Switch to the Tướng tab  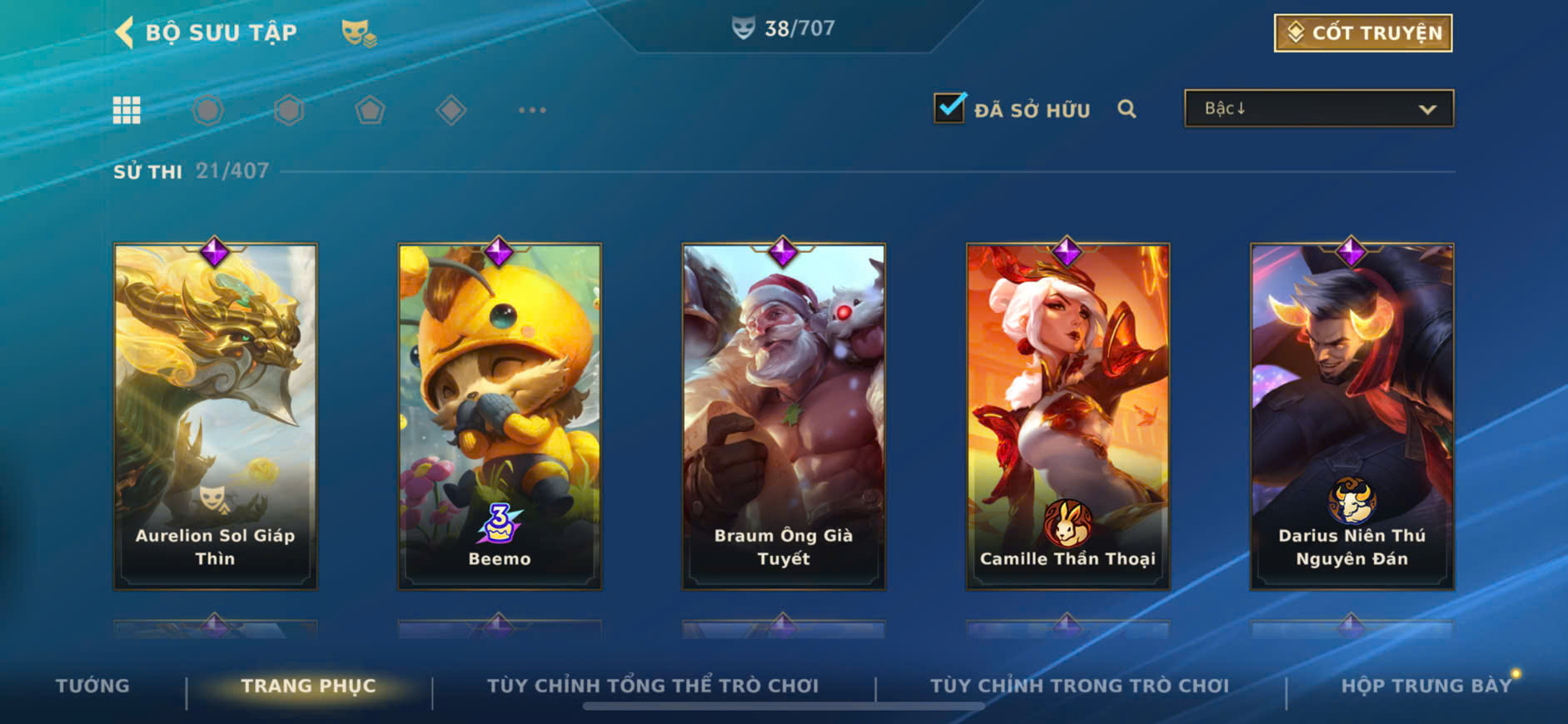coord(92,686)
